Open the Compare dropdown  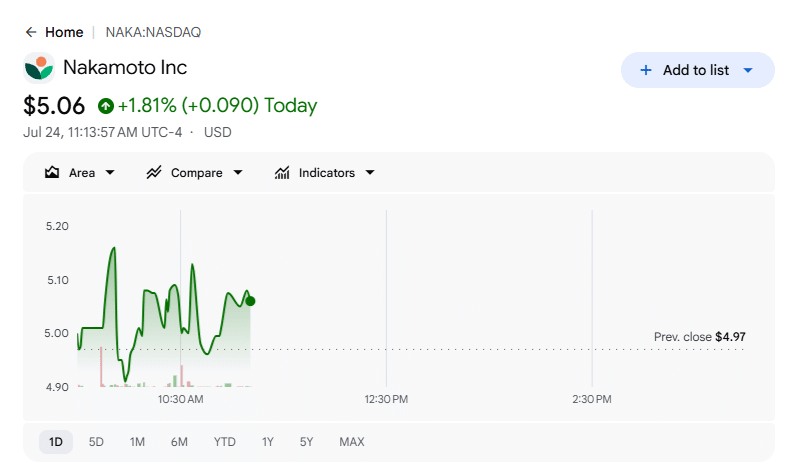pos(238,173)
